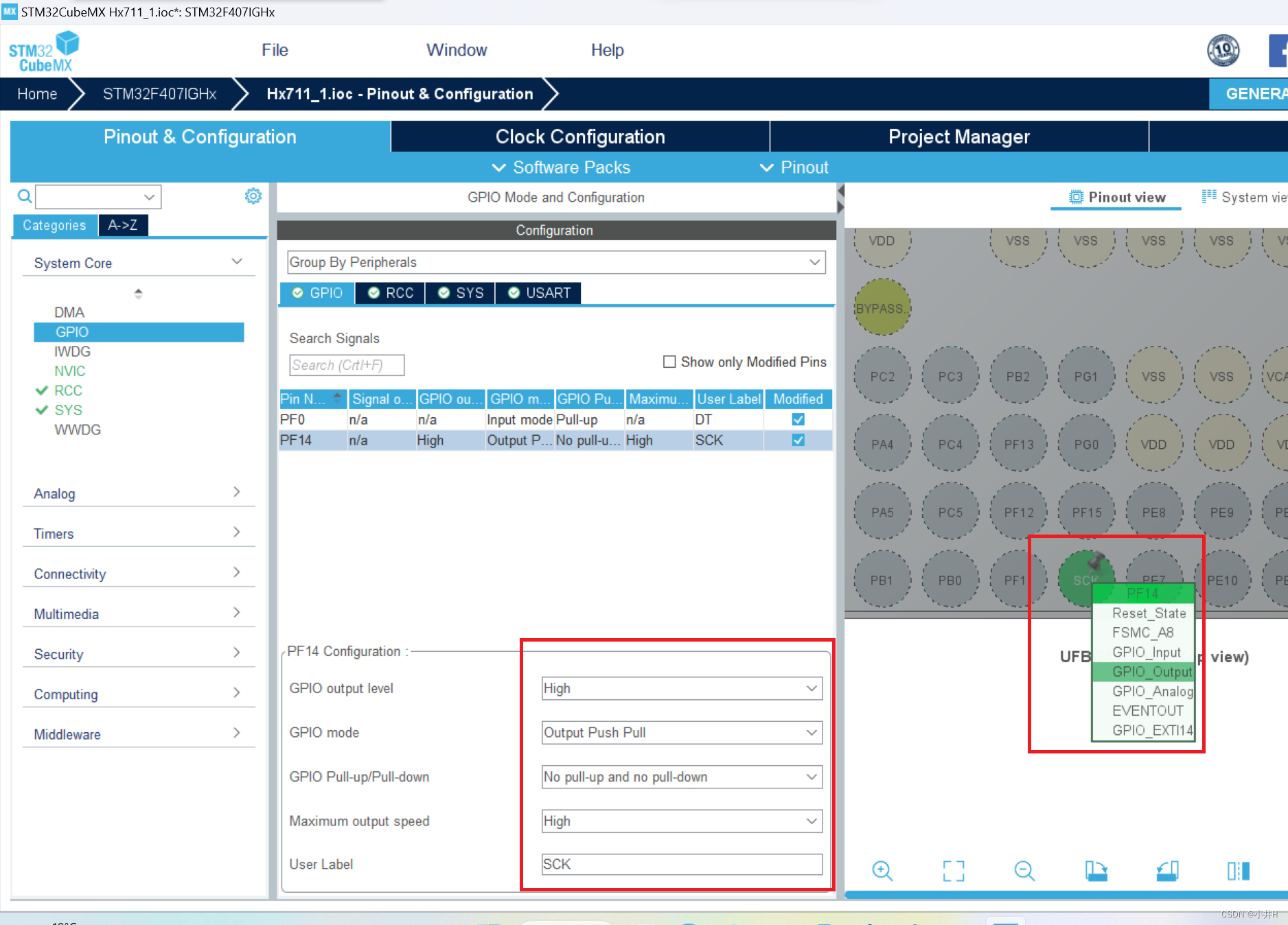
Task: Select pin PB2 on the chip
Action: pyautogui.click(x=1018, y=376)
